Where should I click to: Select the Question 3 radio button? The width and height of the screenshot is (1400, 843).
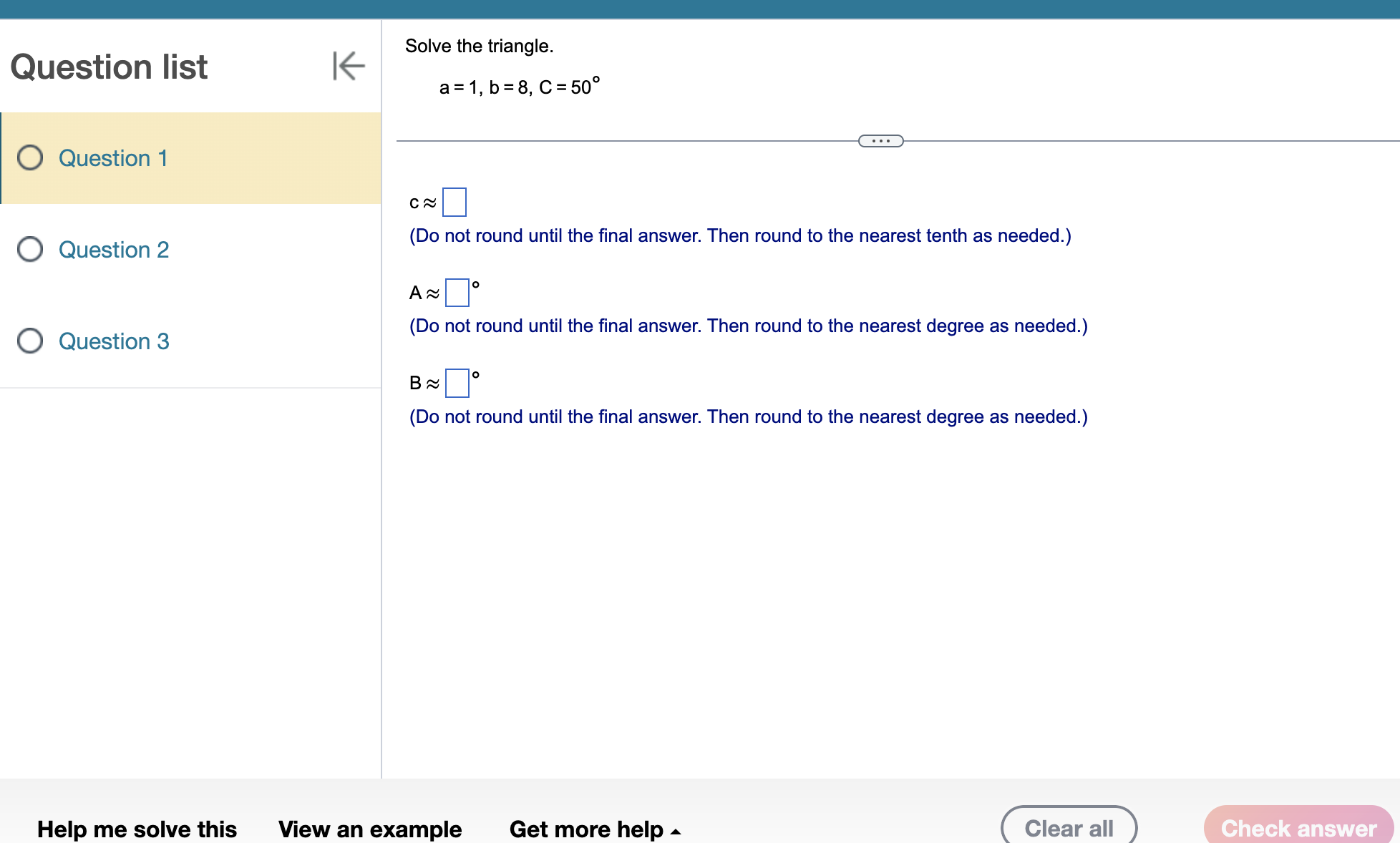click(29, 341)
